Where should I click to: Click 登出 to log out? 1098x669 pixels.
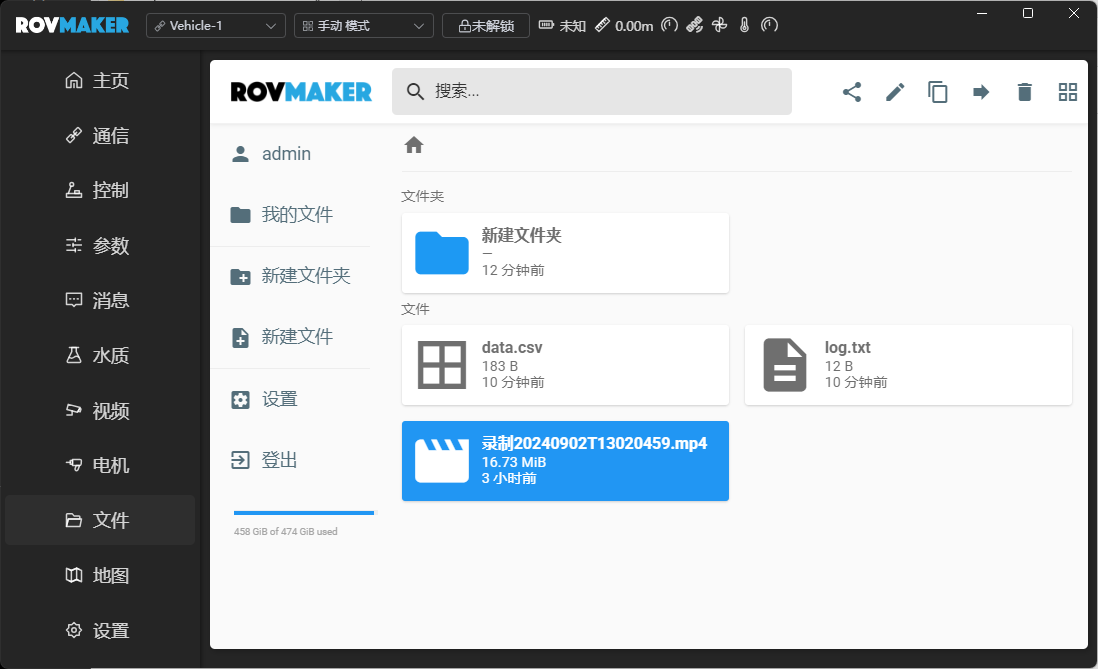pyautogui.click(x=279, y=460)
